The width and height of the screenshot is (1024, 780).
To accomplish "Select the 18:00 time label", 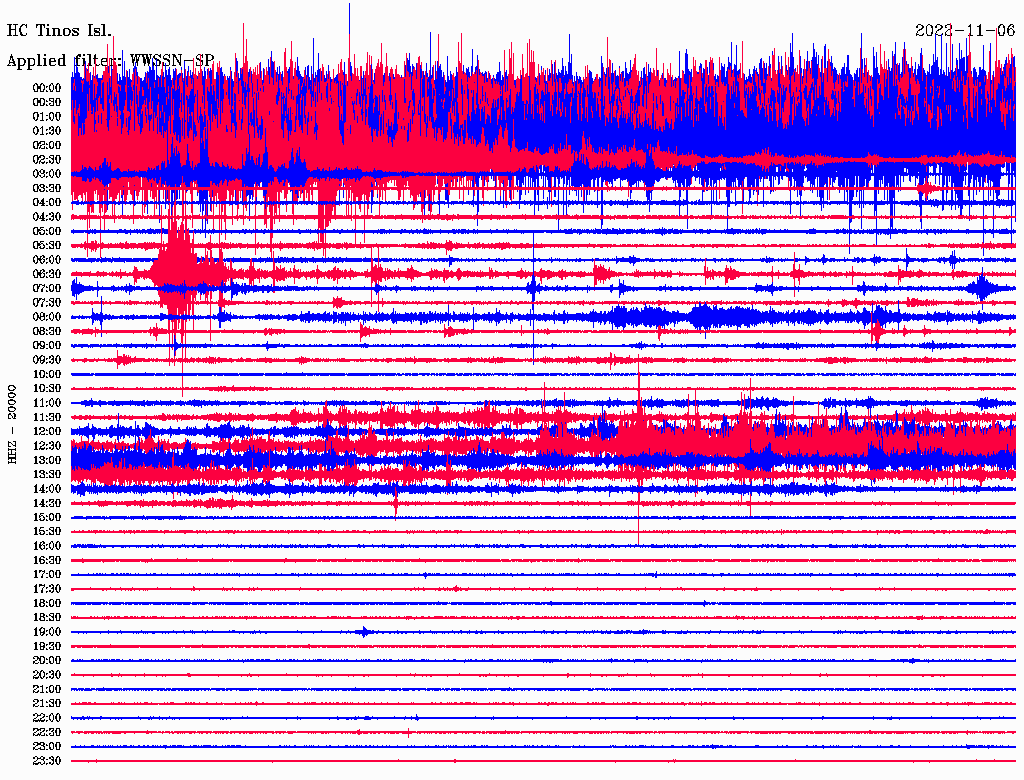I will (x=47, y=604).
